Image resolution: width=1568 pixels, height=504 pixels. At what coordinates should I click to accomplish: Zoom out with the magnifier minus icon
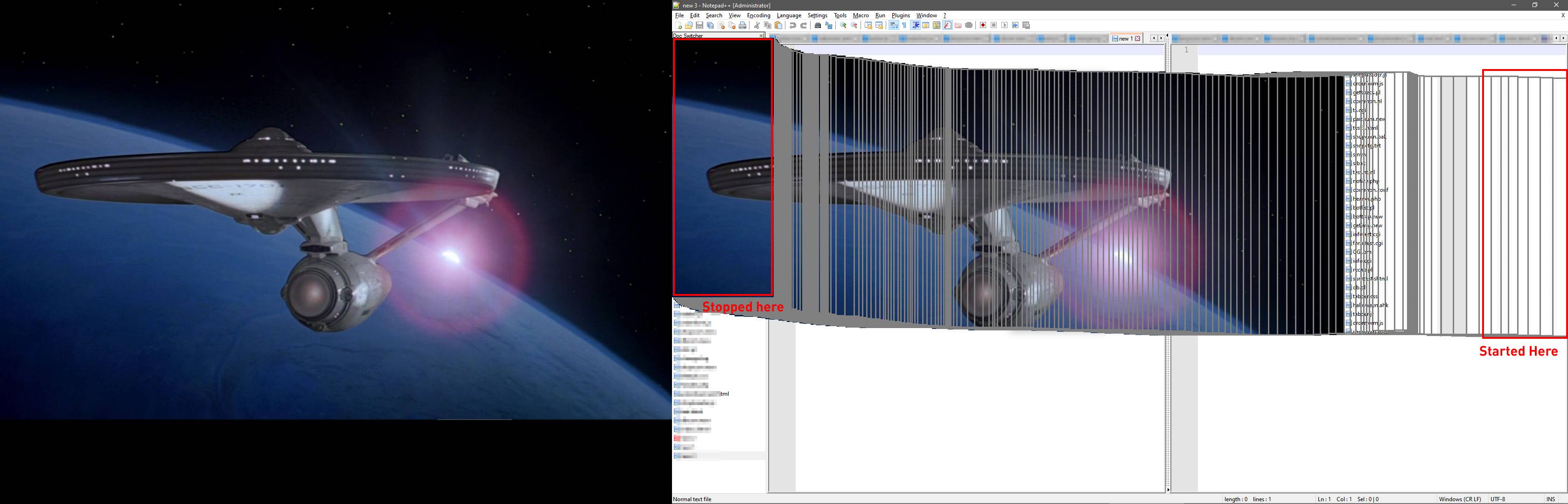coord(854,26)
